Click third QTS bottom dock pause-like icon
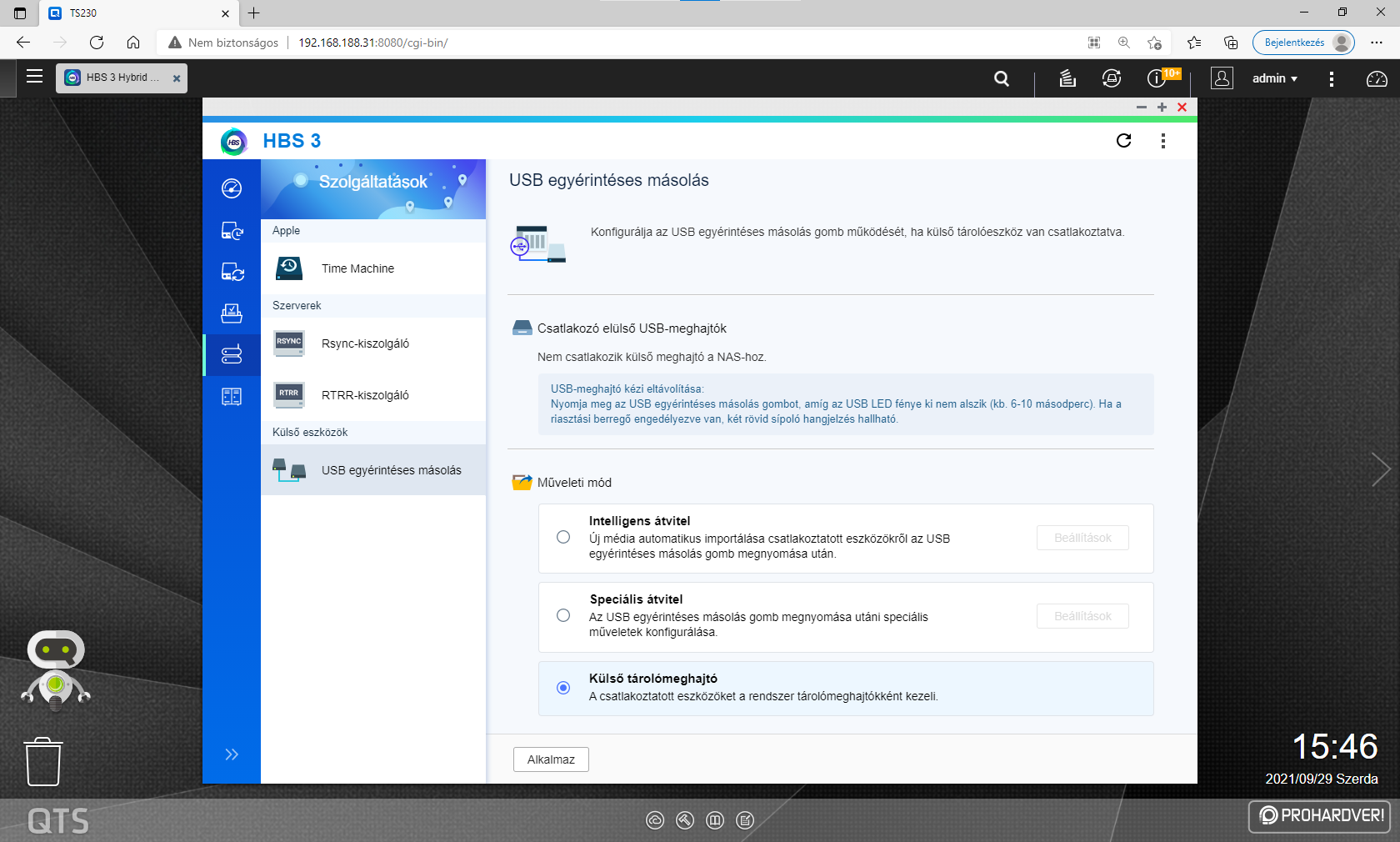This screenshot has height=842, width=1400. tap(715, 820)
